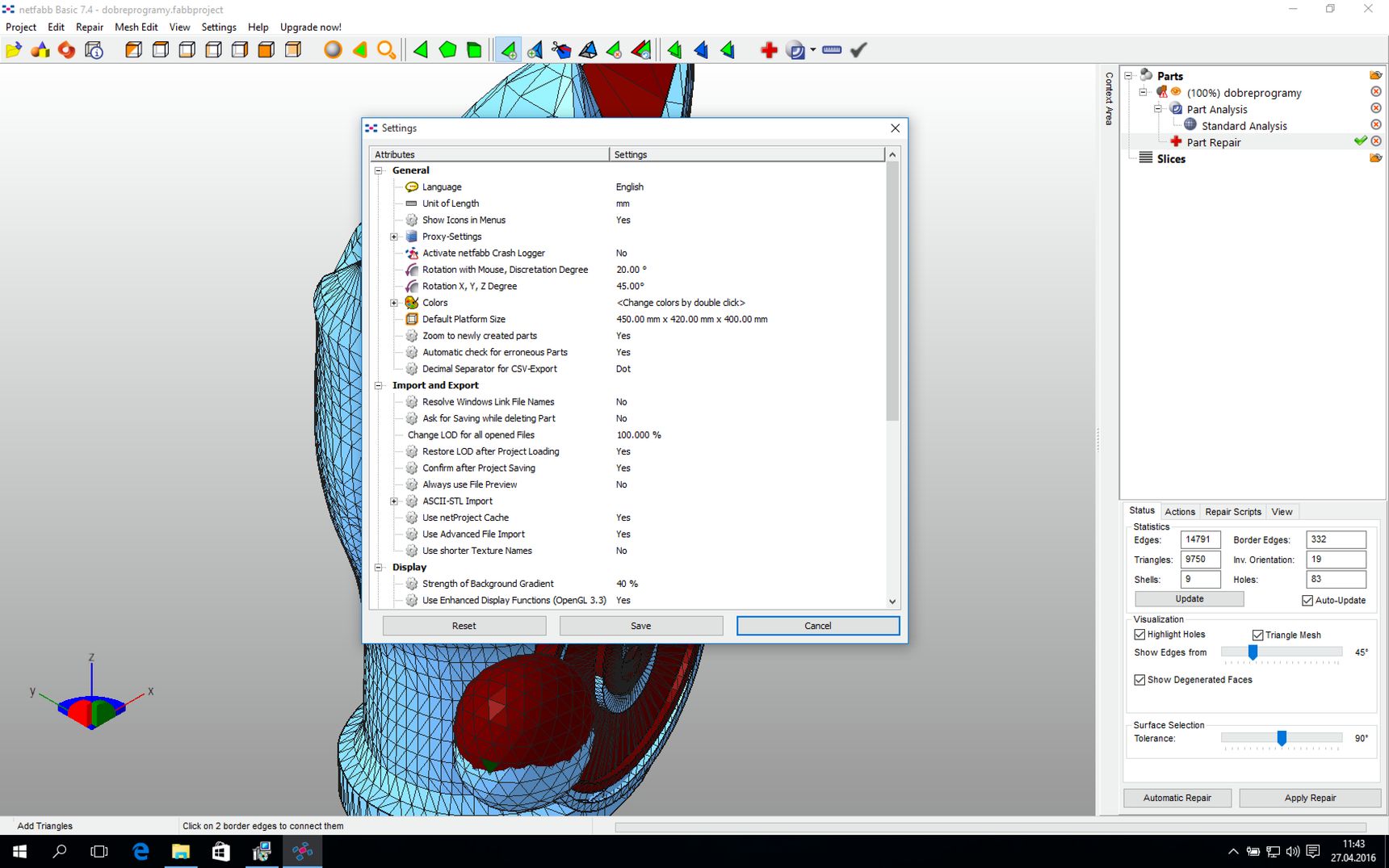The height and width of the screenshot is (868, 1389).
Task: Click the Context Area vertical label
Action: [1109, 99]
